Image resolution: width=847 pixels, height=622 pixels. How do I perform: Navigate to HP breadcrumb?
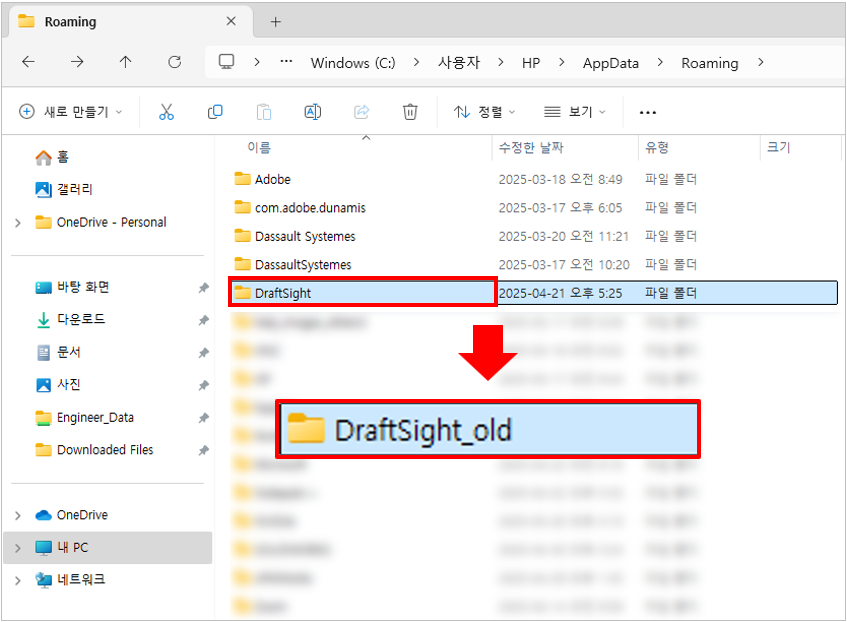tap(531, 63)
